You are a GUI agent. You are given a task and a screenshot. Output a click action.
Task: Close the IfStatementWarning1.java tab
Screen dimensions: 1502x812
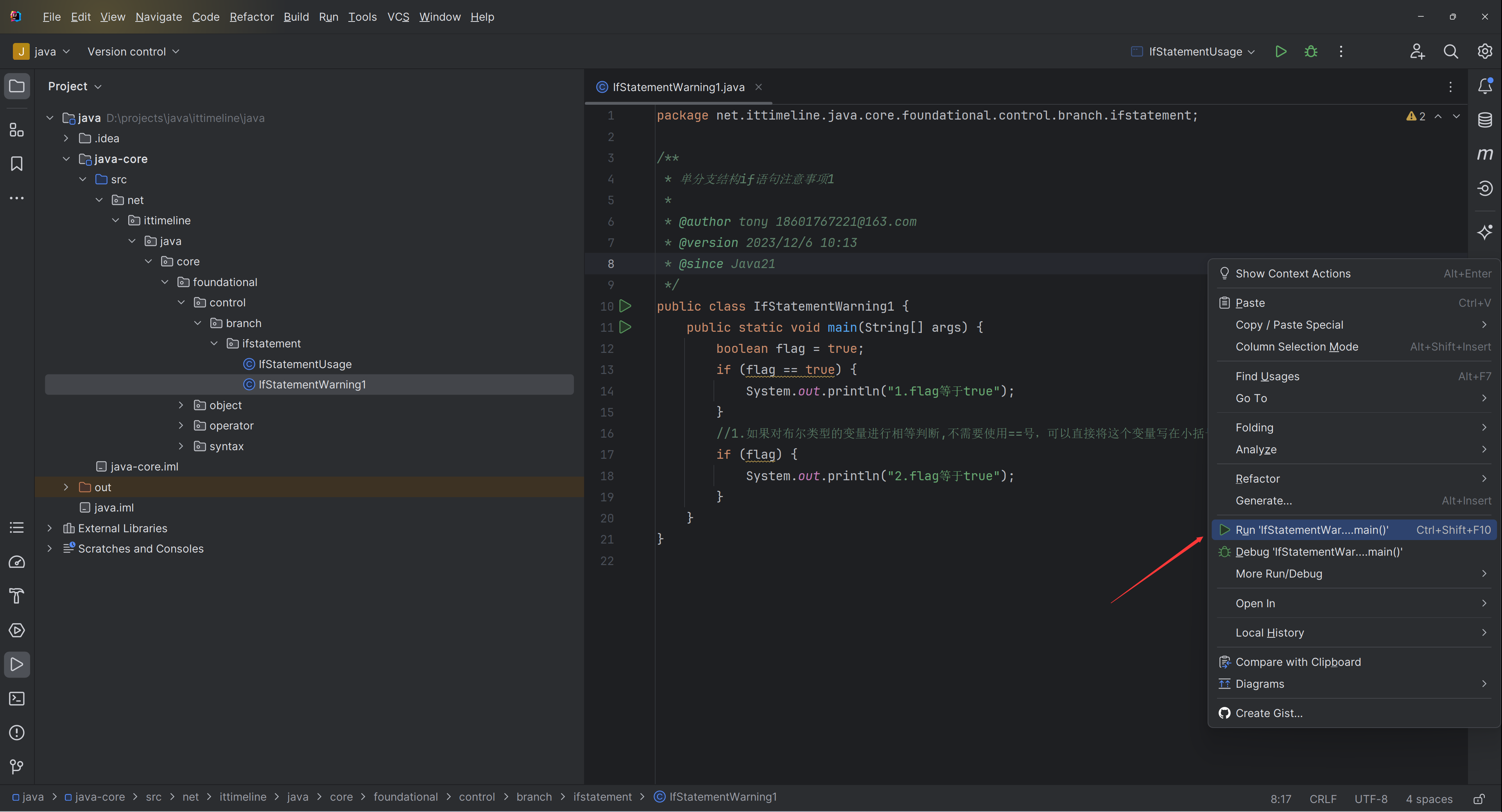[x=758, y=87]
